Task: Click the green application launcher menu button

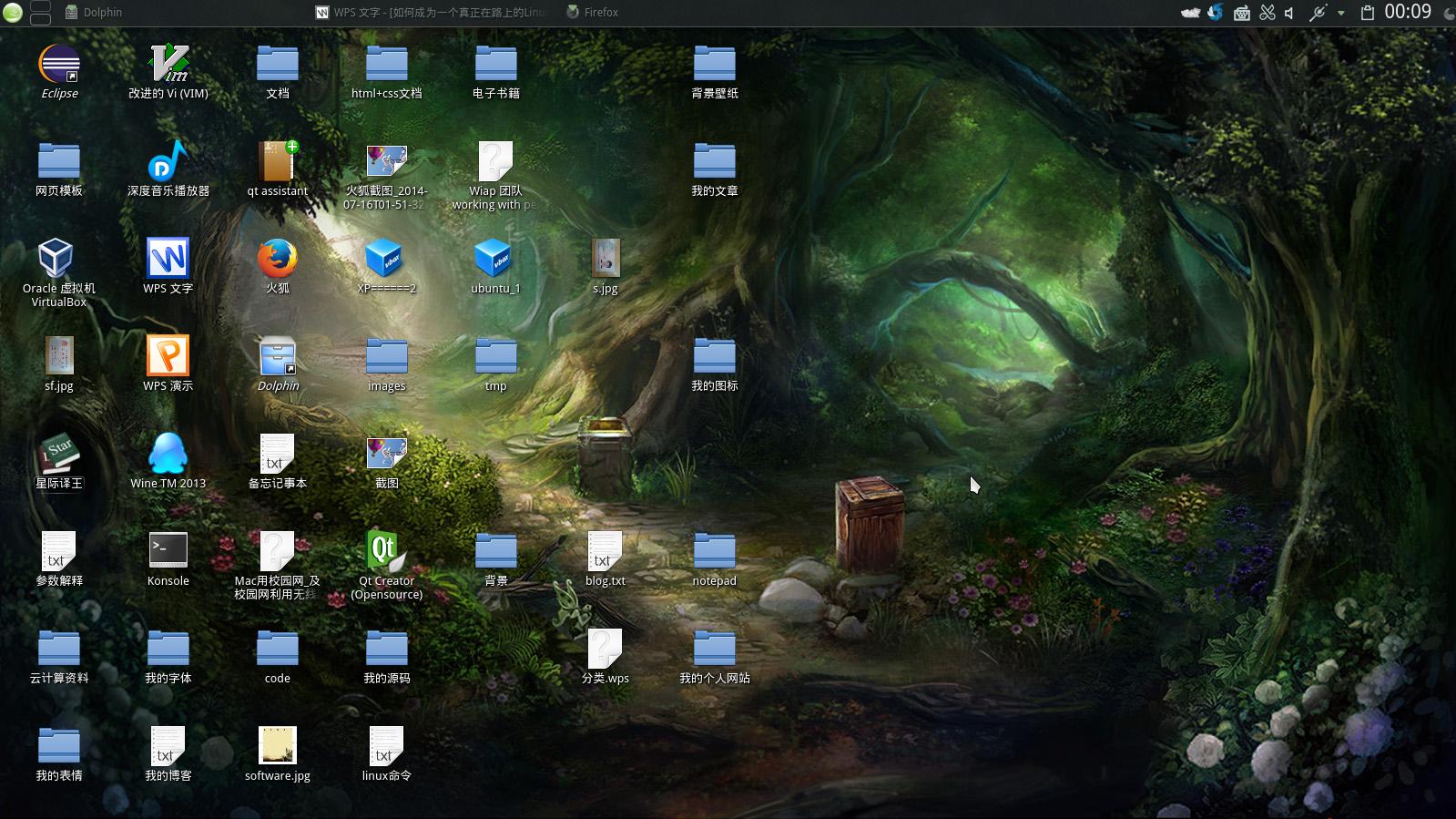Action: point(13,13)
